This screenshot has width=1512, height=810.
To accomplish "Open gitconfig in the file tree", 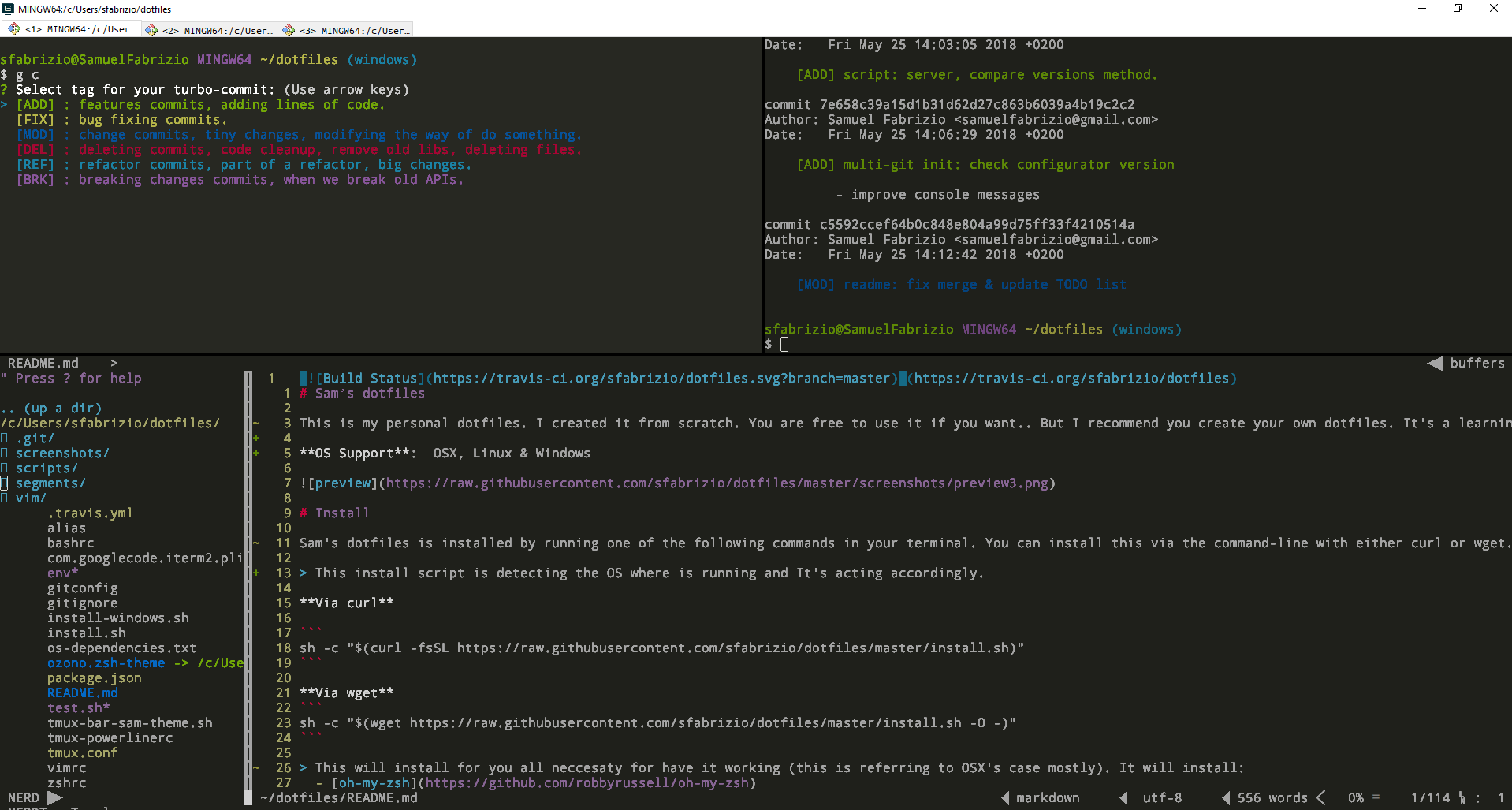I will tap(82, 588).
